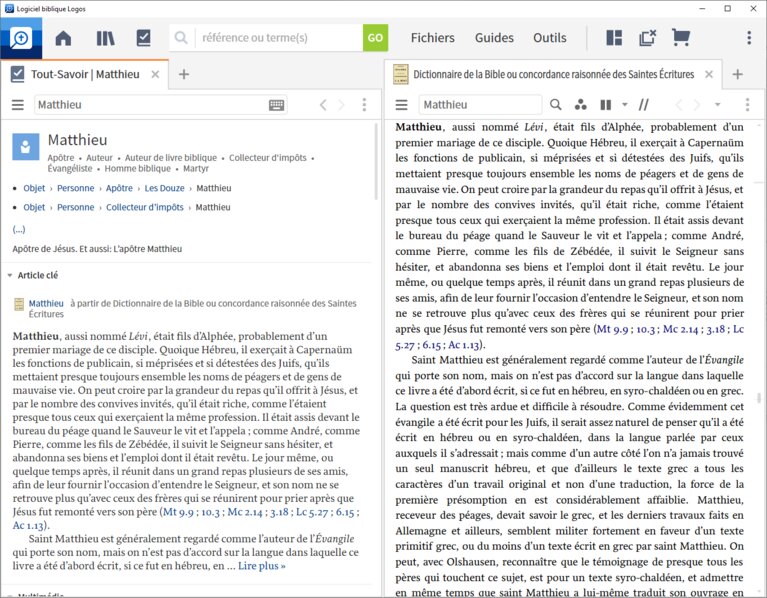Go back in dictionary panel history
Viewport: 767px width, 598px height.
click(x=678, y=105)
